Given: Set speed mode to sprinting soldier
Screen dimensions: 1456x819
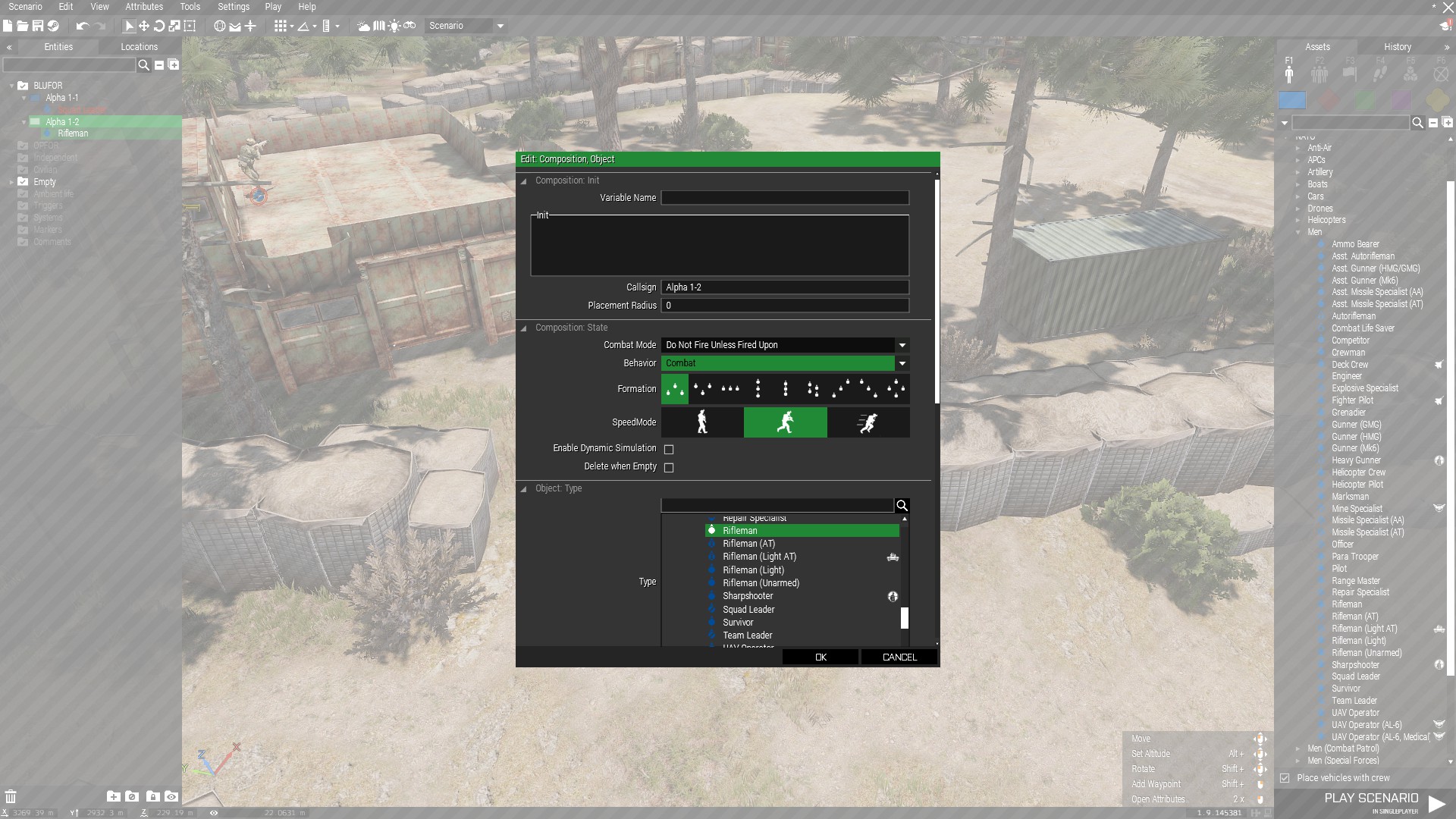Looking at the screenshot, I should (868, 422).
